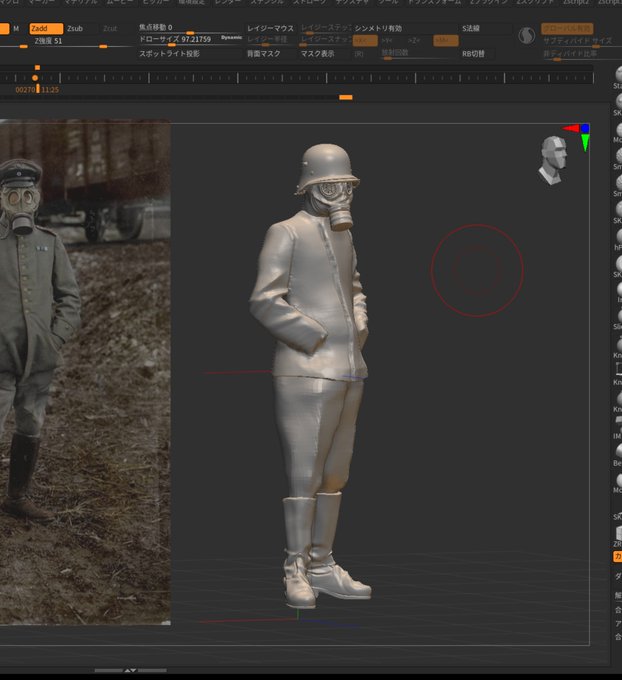
Task: Open the Zプラグイン menu
Action: tap(490, 2)
